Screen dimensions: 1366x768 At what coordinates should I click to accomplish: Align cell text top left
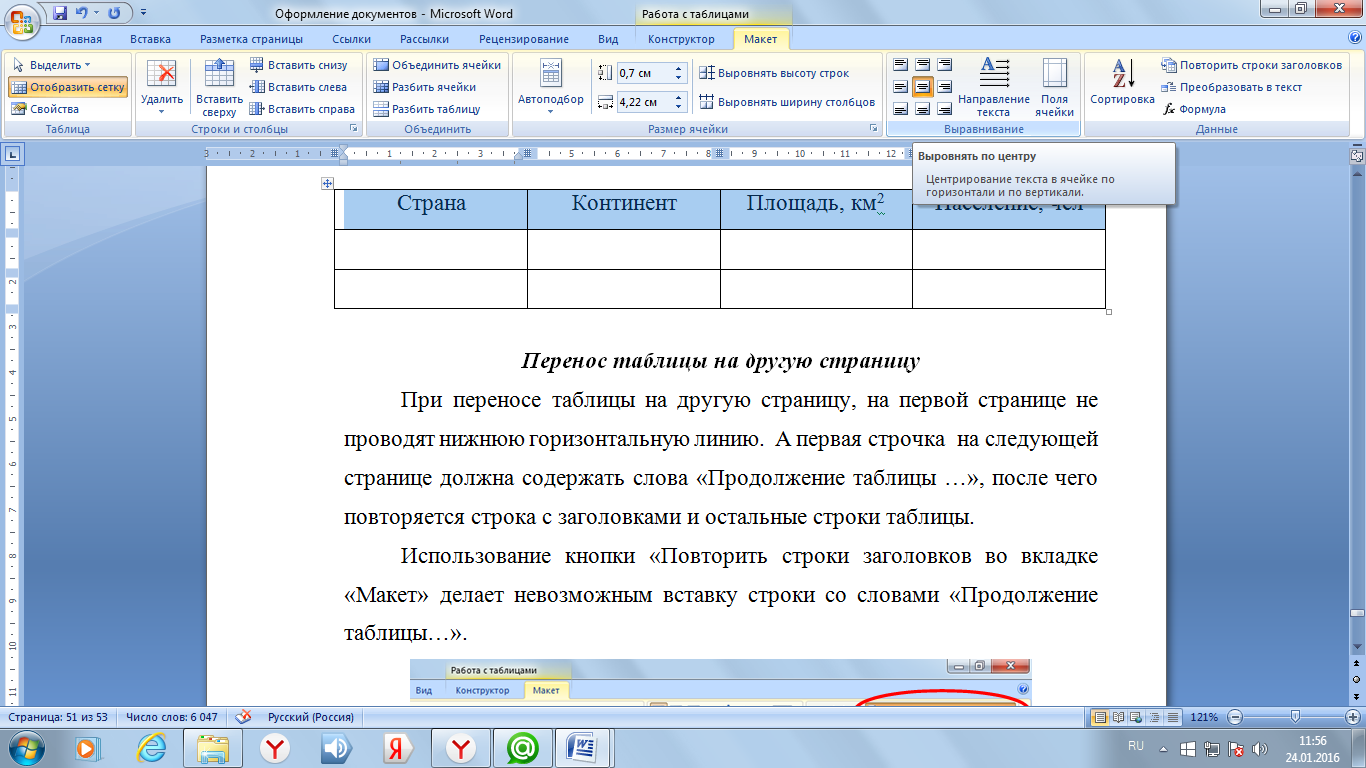coord(901,65)
